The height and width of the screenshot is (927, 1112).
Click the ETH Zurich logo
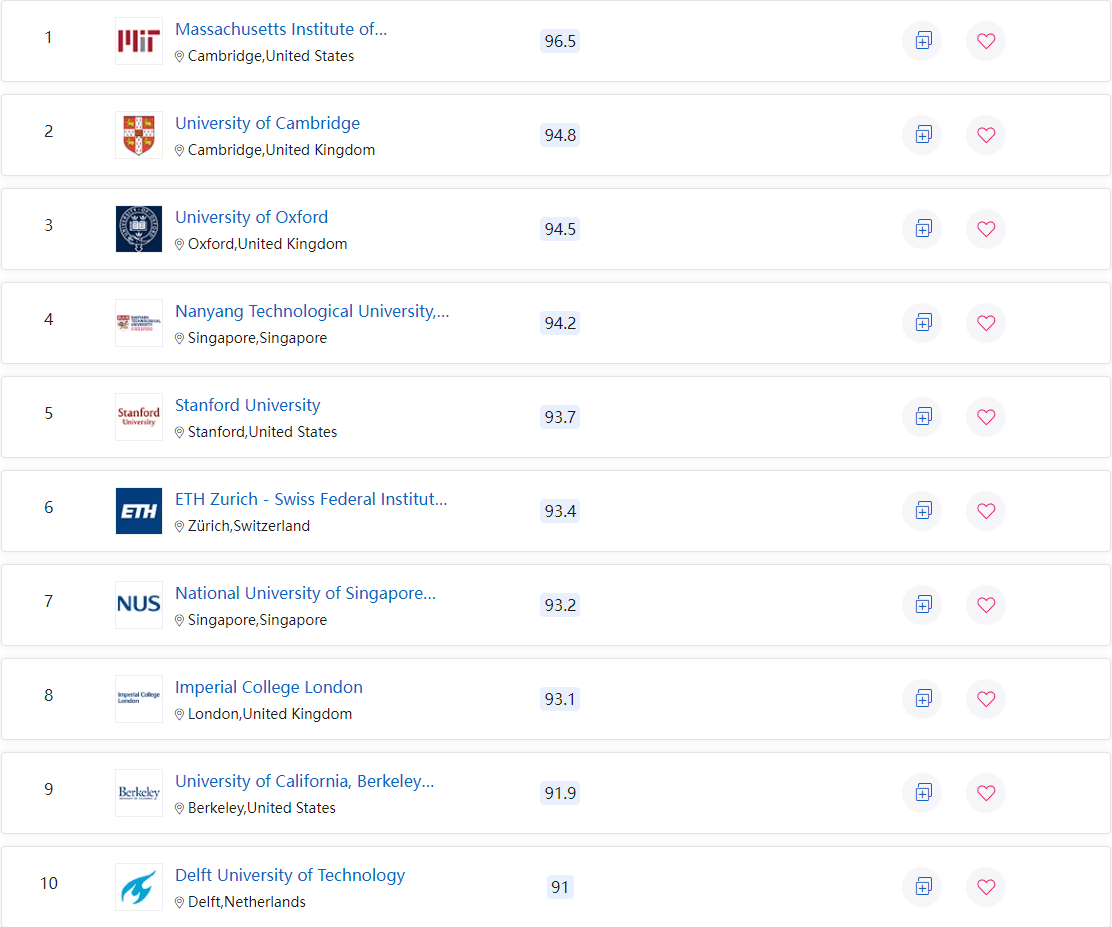139,511
